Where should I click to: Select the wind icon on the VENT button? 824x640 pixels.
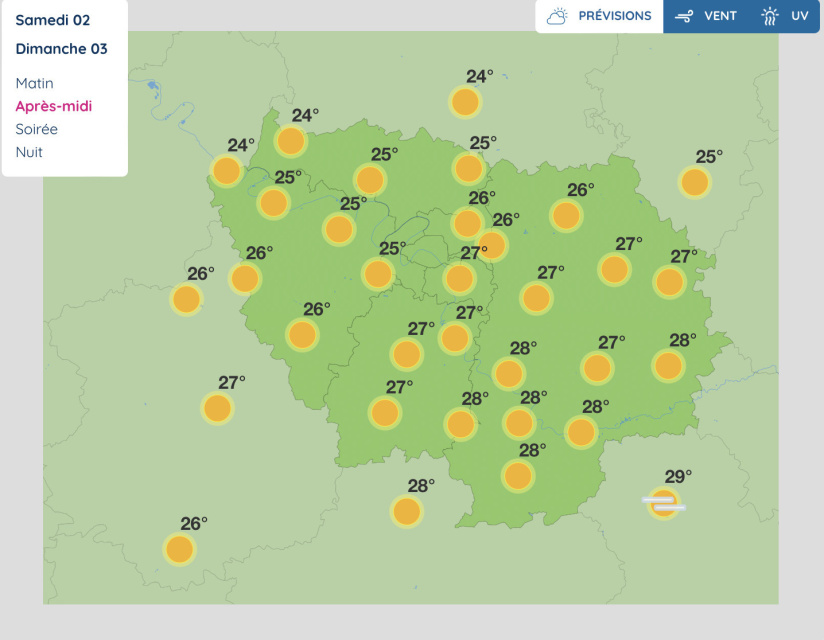tap(685, 15)
